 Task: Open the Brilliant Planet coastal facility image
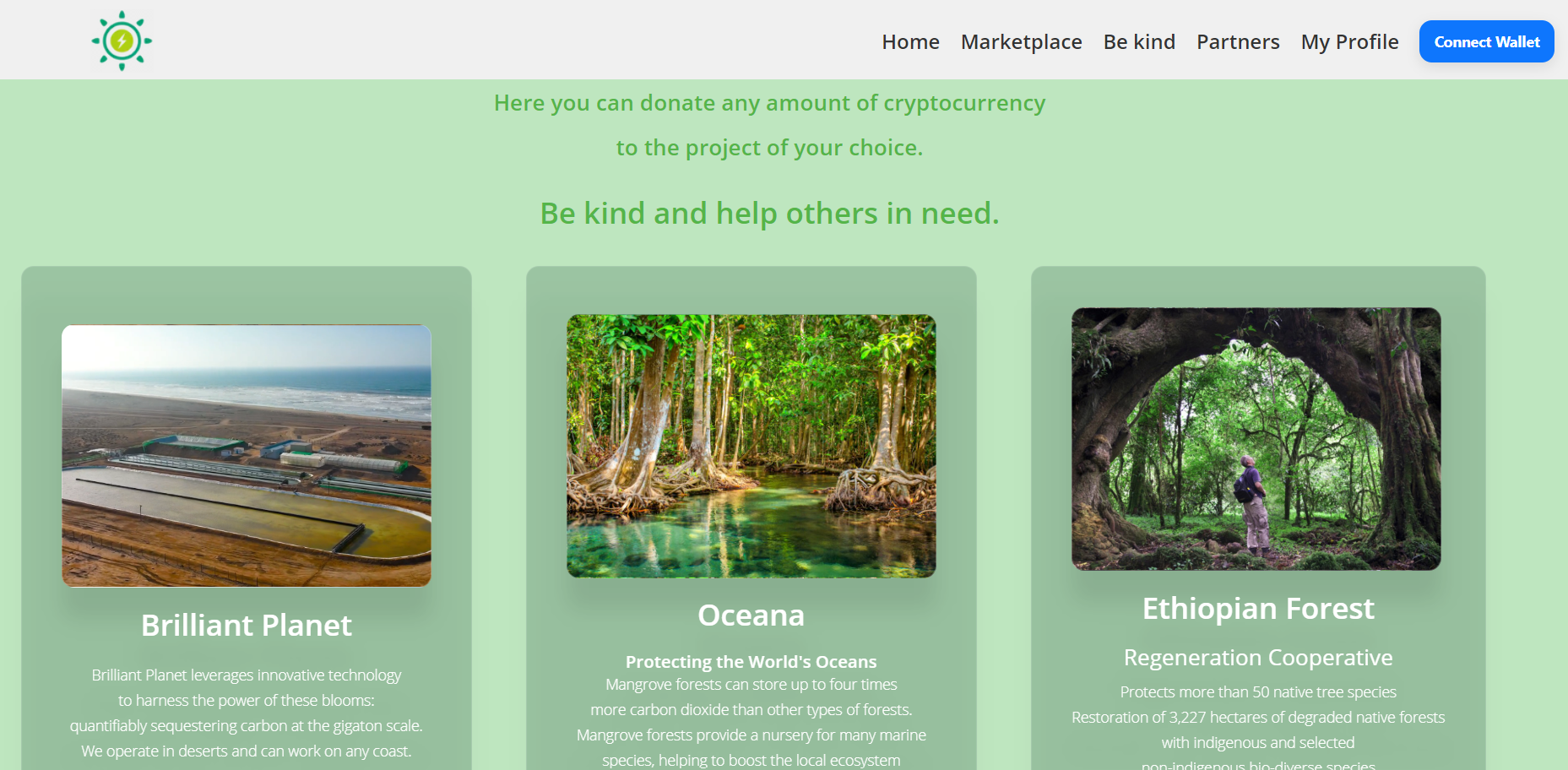(x=247, y=456)
